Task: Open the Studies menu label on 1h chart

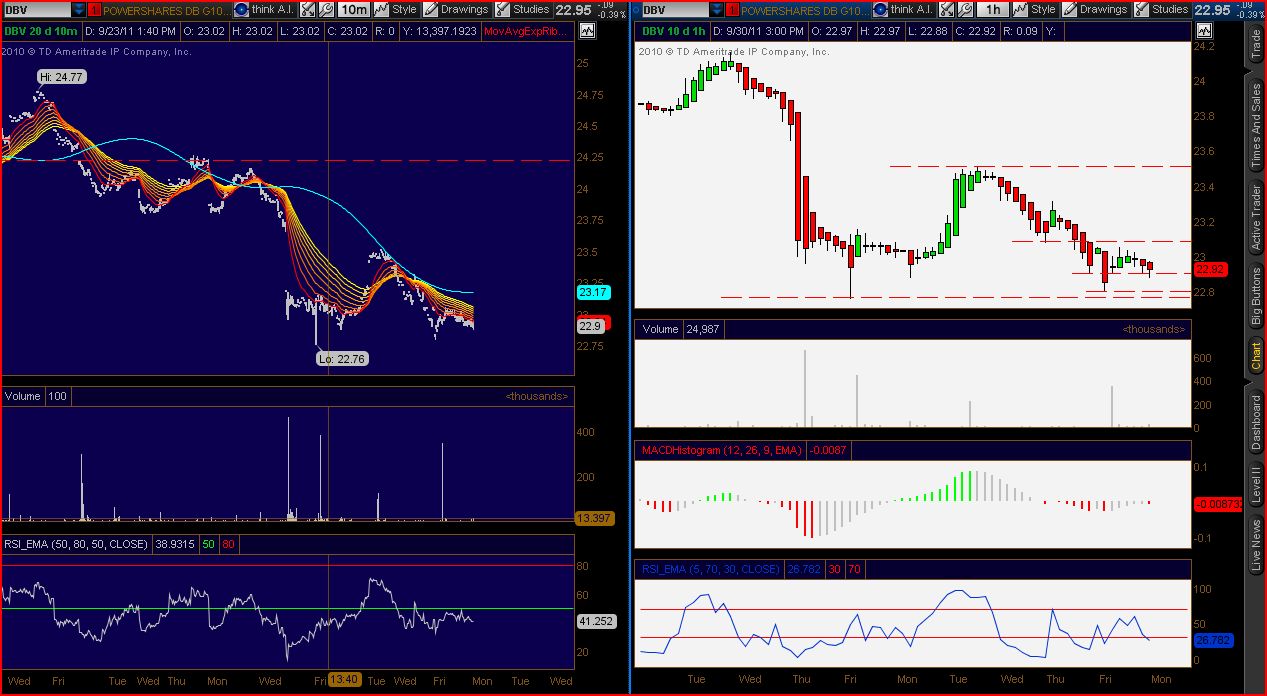Action: point(1170,9)
